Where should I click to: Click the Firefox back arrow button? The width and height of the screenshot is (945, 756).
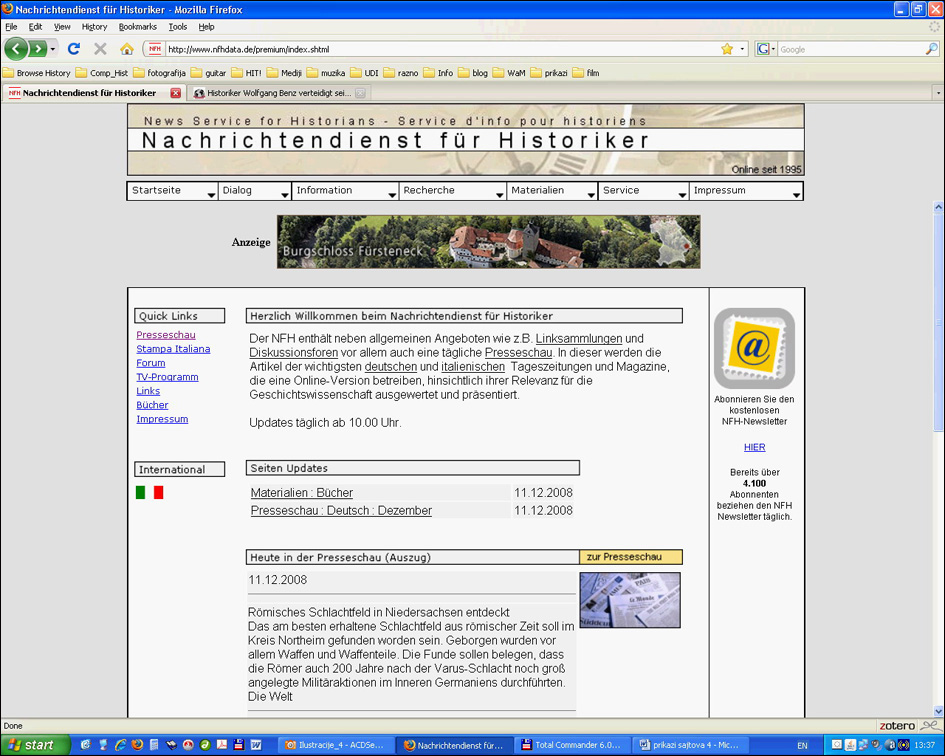point(17,49)
